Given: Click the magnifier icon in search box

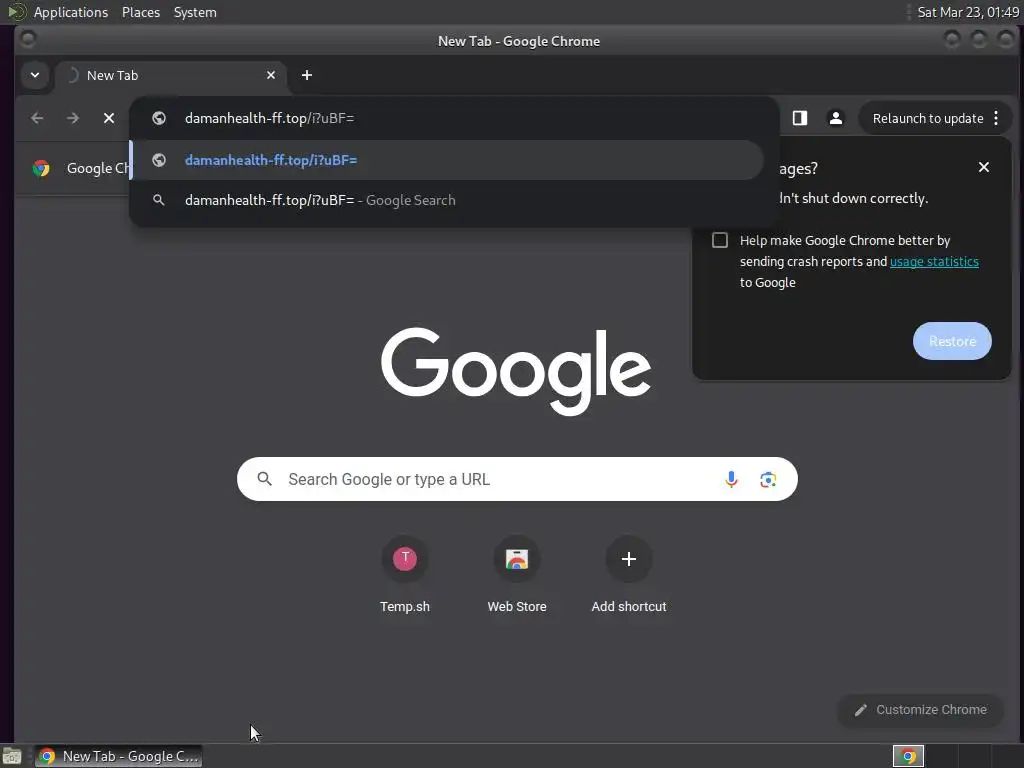Looking at the screenshot, I should pos(264,479).
